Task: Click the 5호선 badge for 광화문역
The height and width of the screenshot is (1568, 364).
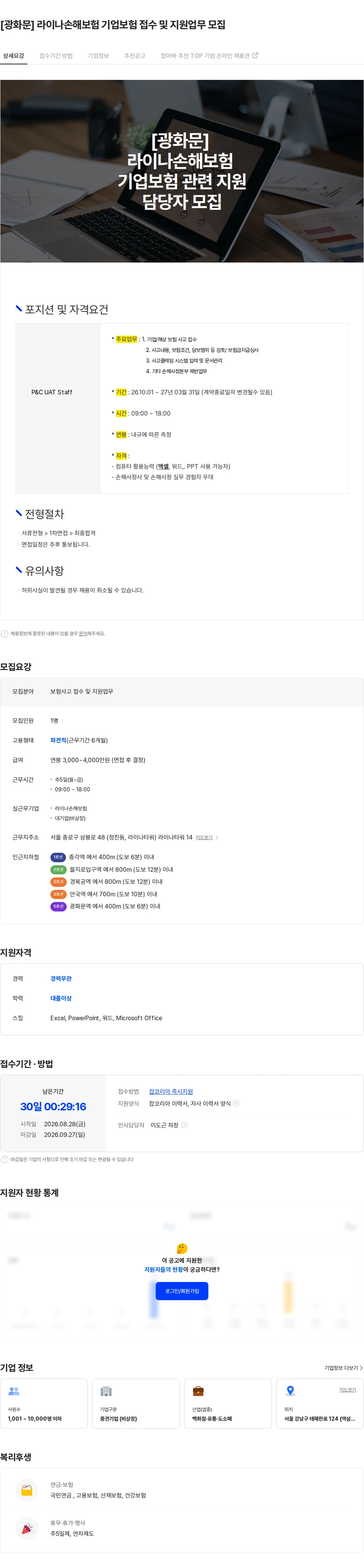Action: click(58, 906)
